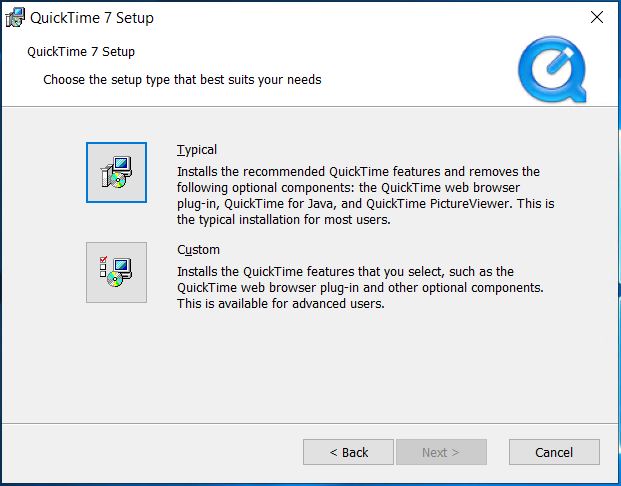Click the computer monitor in Custom icon

click(x=122, y=266)
